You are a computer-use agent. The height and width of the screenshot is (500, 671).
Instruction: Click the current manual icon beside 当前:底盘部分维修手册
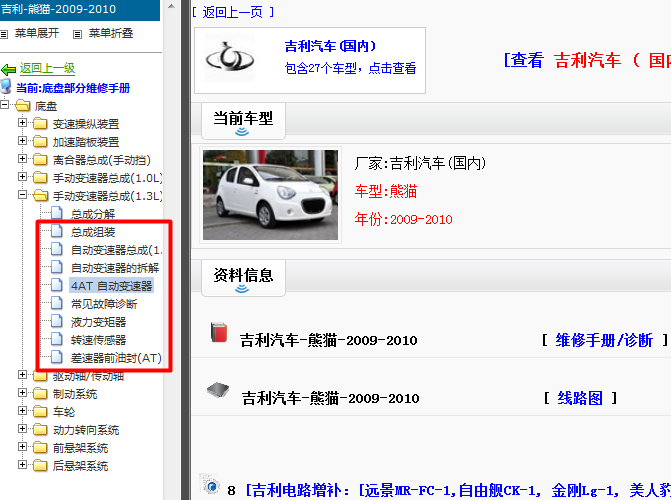pos(6,86)
